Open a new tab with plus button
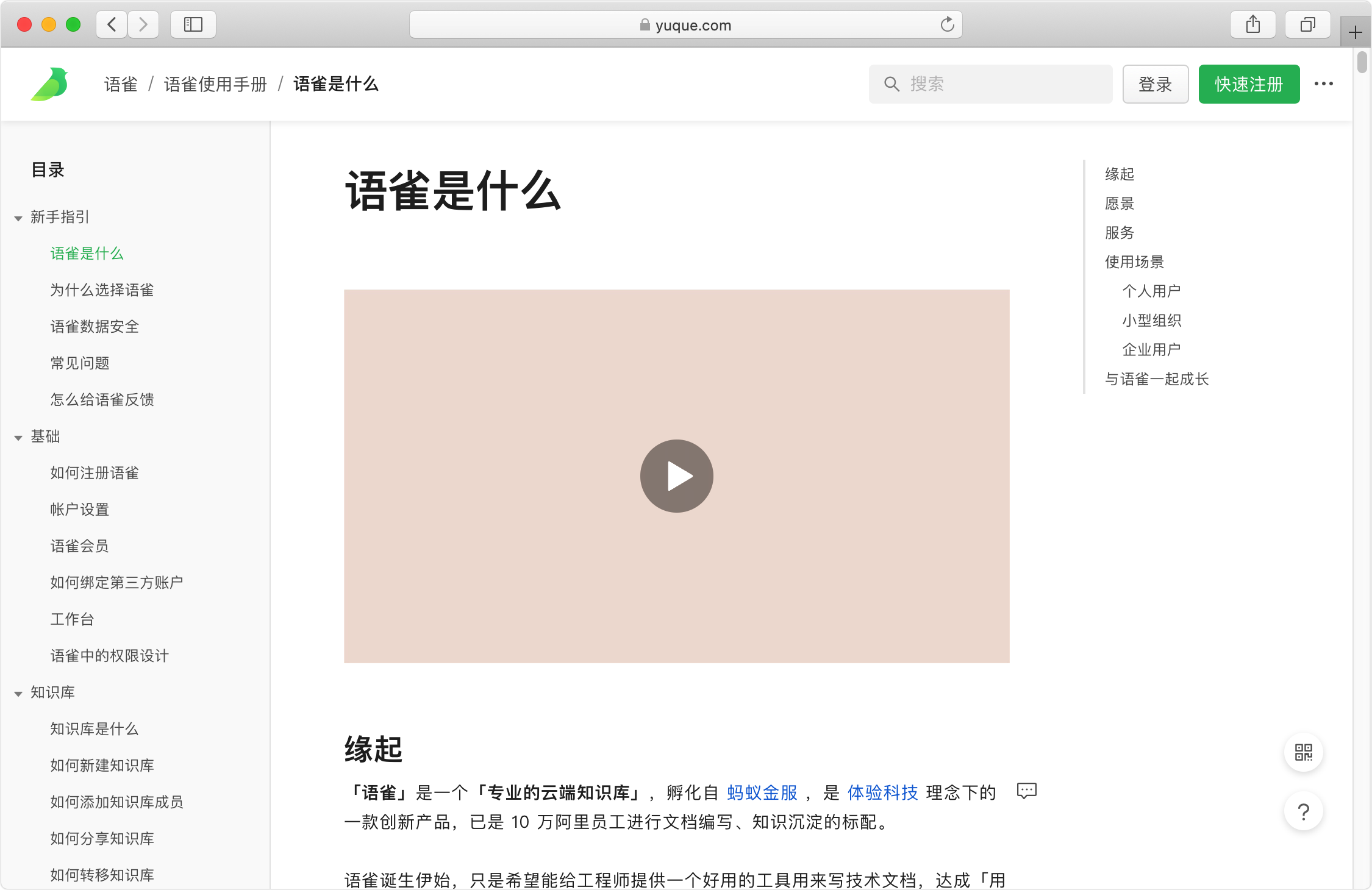 [1355, 32]
